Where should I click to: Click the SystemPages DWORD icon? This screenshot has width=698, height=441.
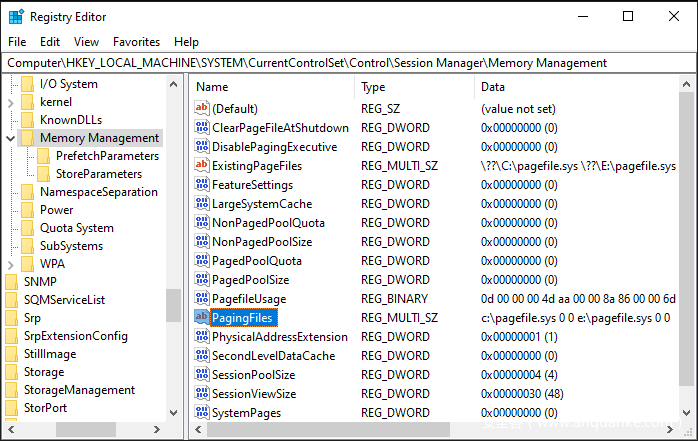click(202, 412)
